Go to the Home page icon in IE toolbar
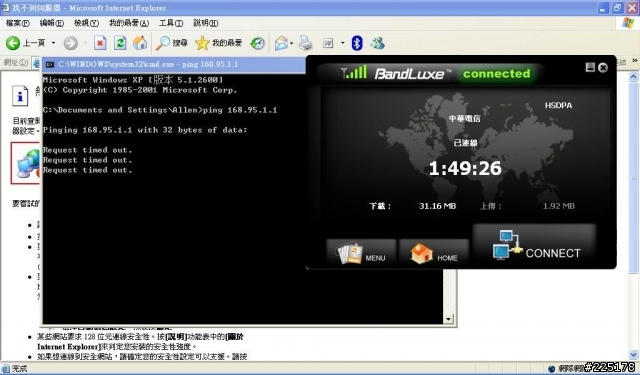The width and height of the screenshot is (640, 375). [x=140, y=43]
